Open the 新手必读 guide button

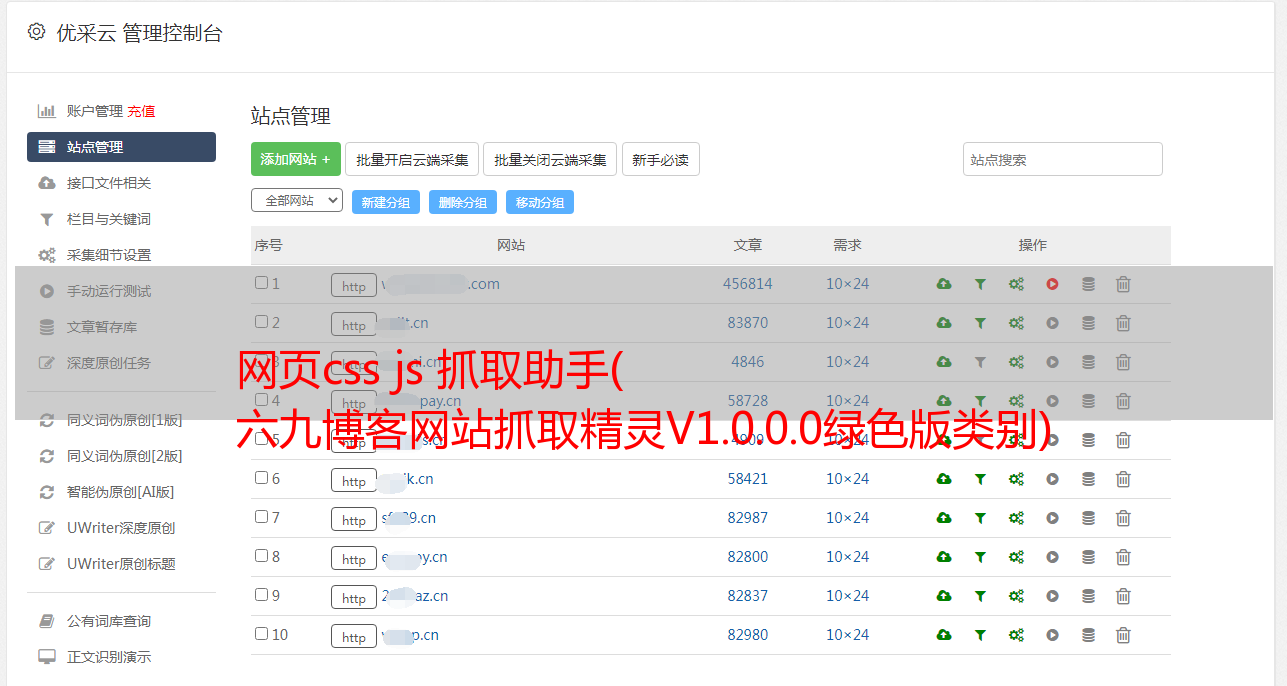[661, 159]
